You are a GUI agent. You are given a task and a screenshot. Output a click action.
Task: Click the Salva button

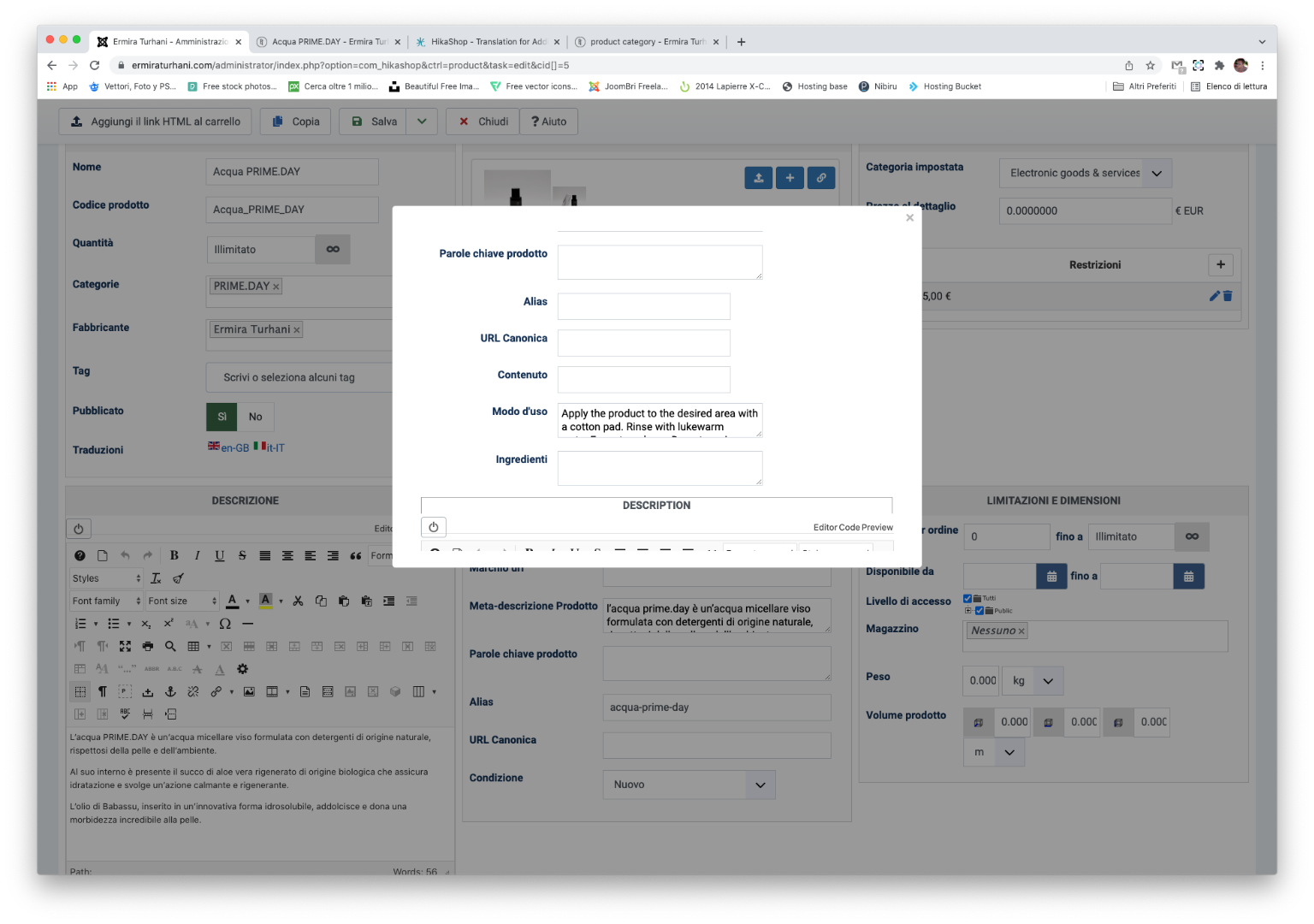(374, 121)
